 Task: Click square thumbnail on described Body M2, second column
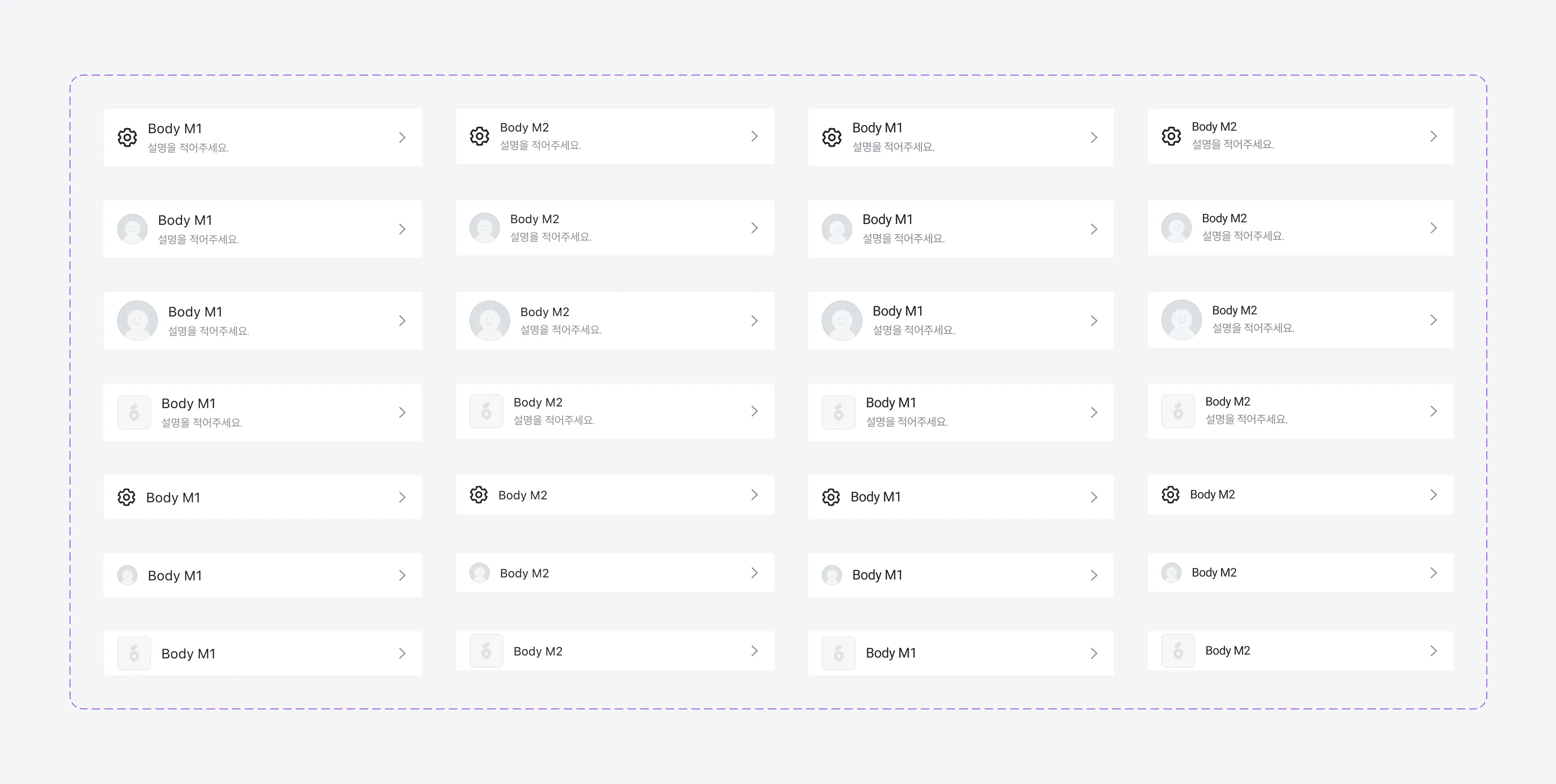(x=486, y=412)
